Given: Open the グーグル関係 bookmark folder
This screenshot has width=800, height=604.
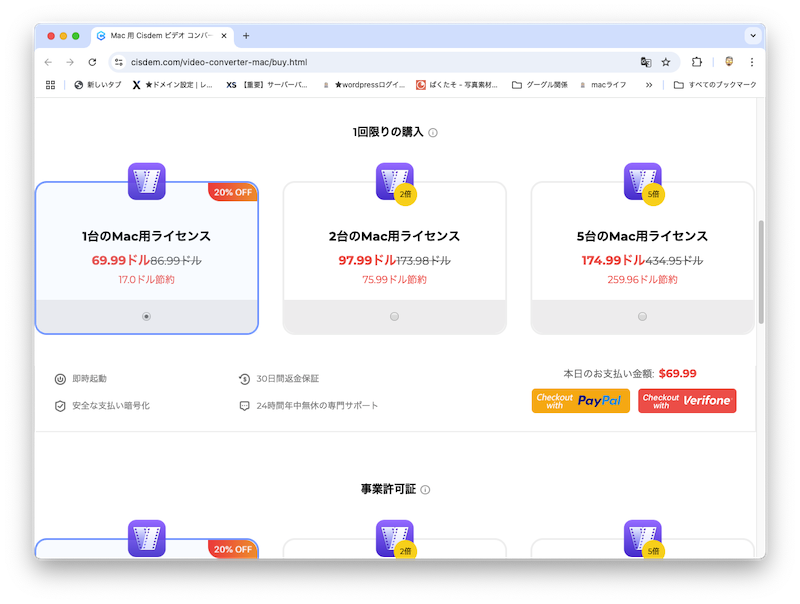Looking at the screenshot, I should [x=540, y=85].
